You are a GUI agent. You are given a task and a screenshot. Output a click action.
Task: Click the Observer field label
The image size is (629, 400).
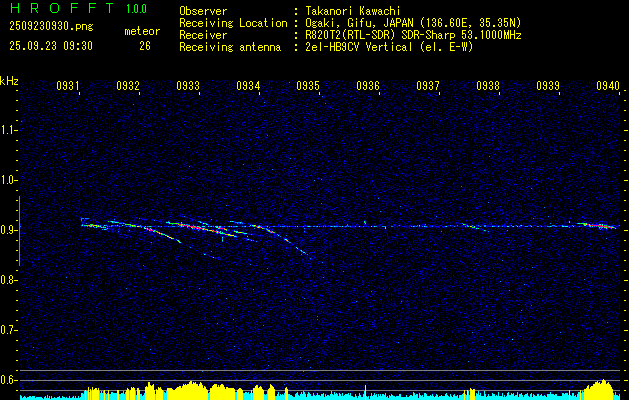(x=203, y=11)
